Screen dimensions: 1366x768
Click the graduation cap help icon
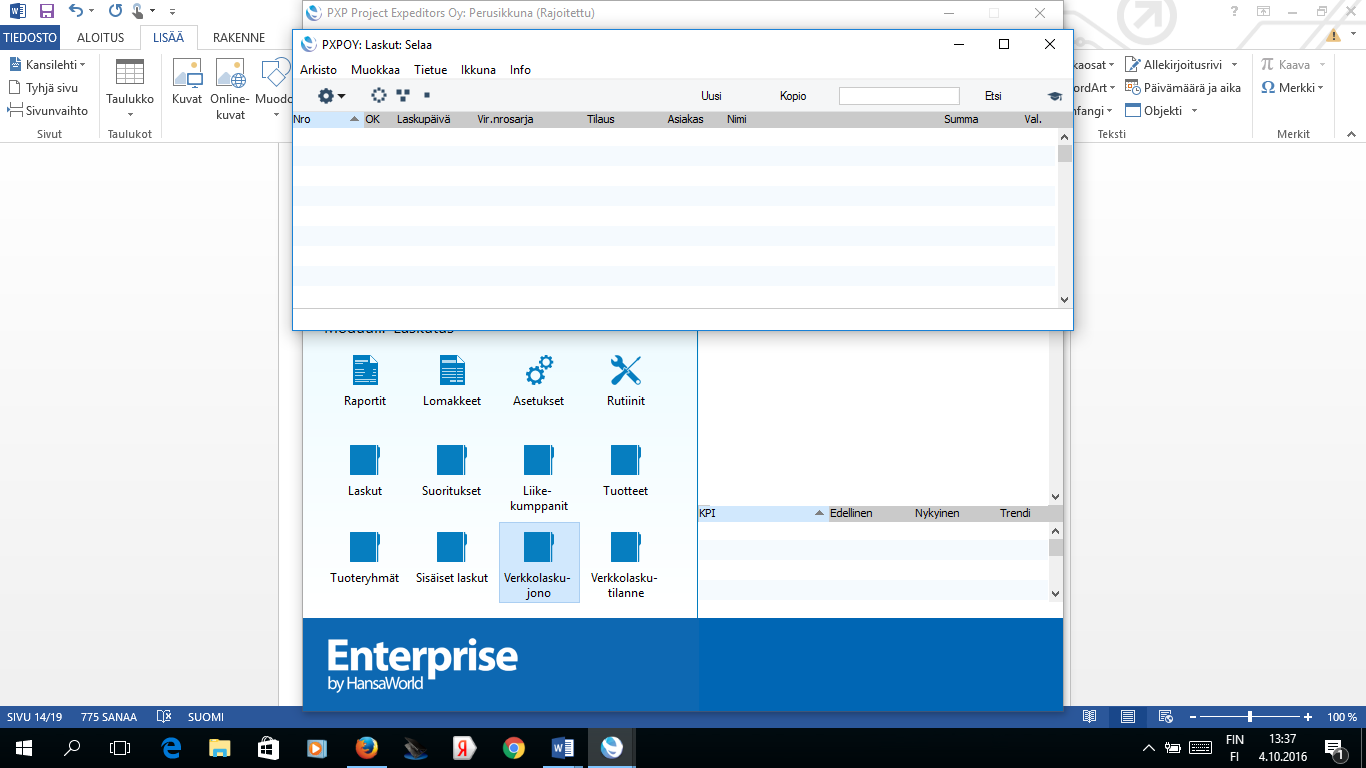(x=1054, y=96)
